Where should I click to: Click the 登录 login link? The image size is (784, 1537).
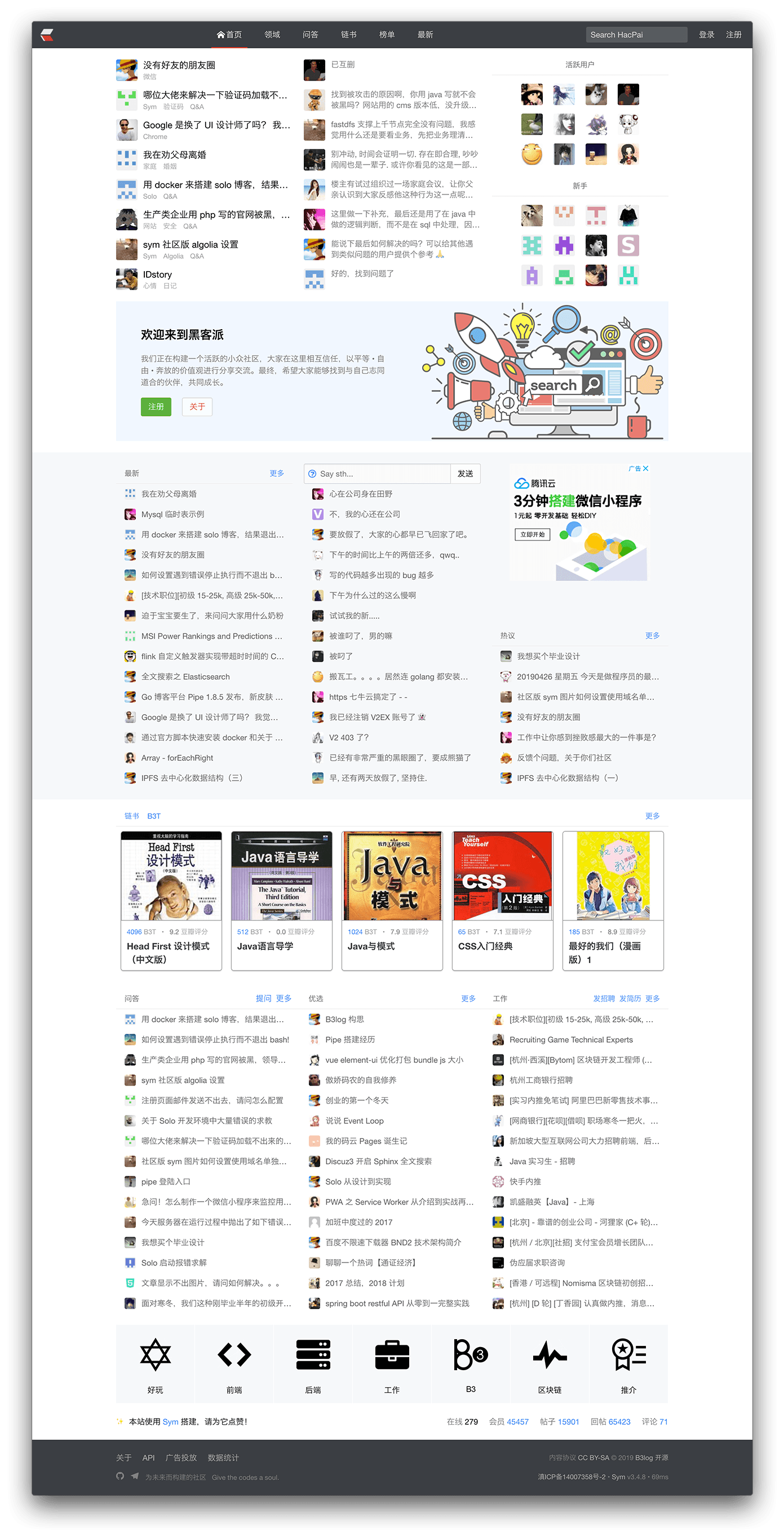[x=706, y=34]
